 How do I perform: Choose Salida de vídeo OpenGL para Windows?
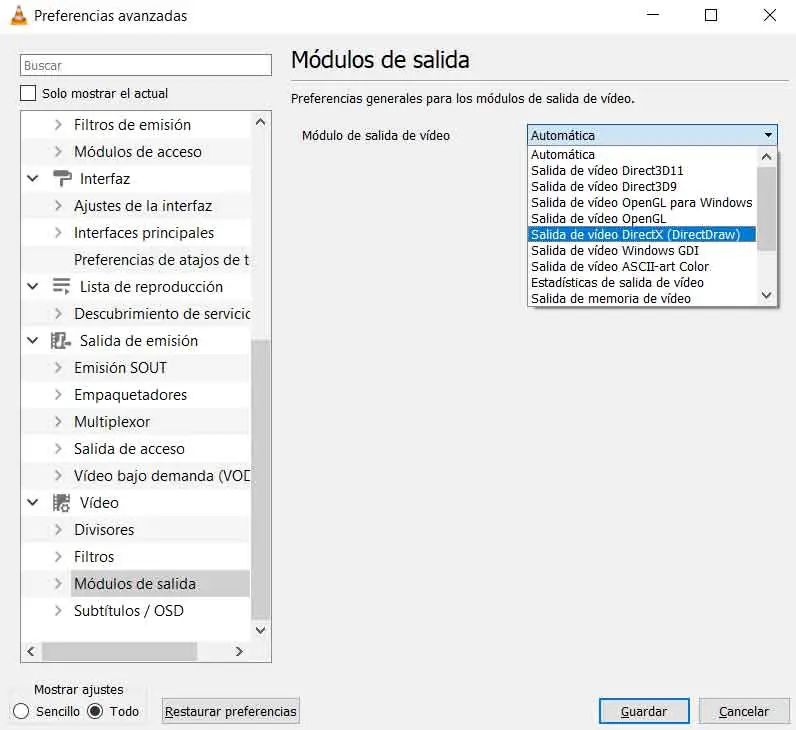pyautogui.click(x=642, y=203)
